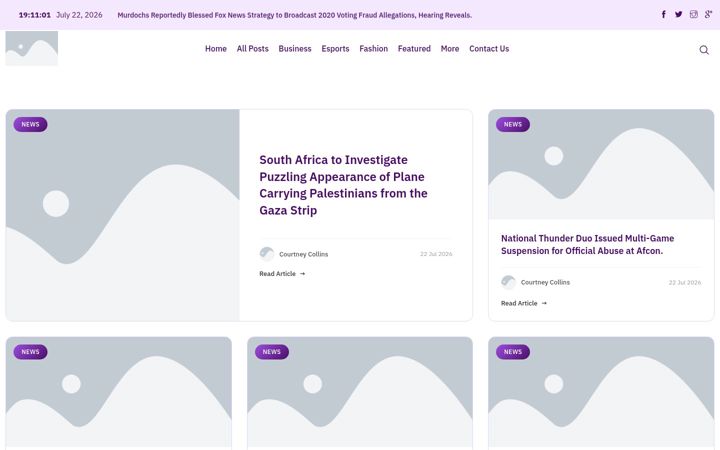Viewport: 720px width, 450px height.
Task: Click Courtney Collins avatar in South Africa article
Action: pos(267,254)
